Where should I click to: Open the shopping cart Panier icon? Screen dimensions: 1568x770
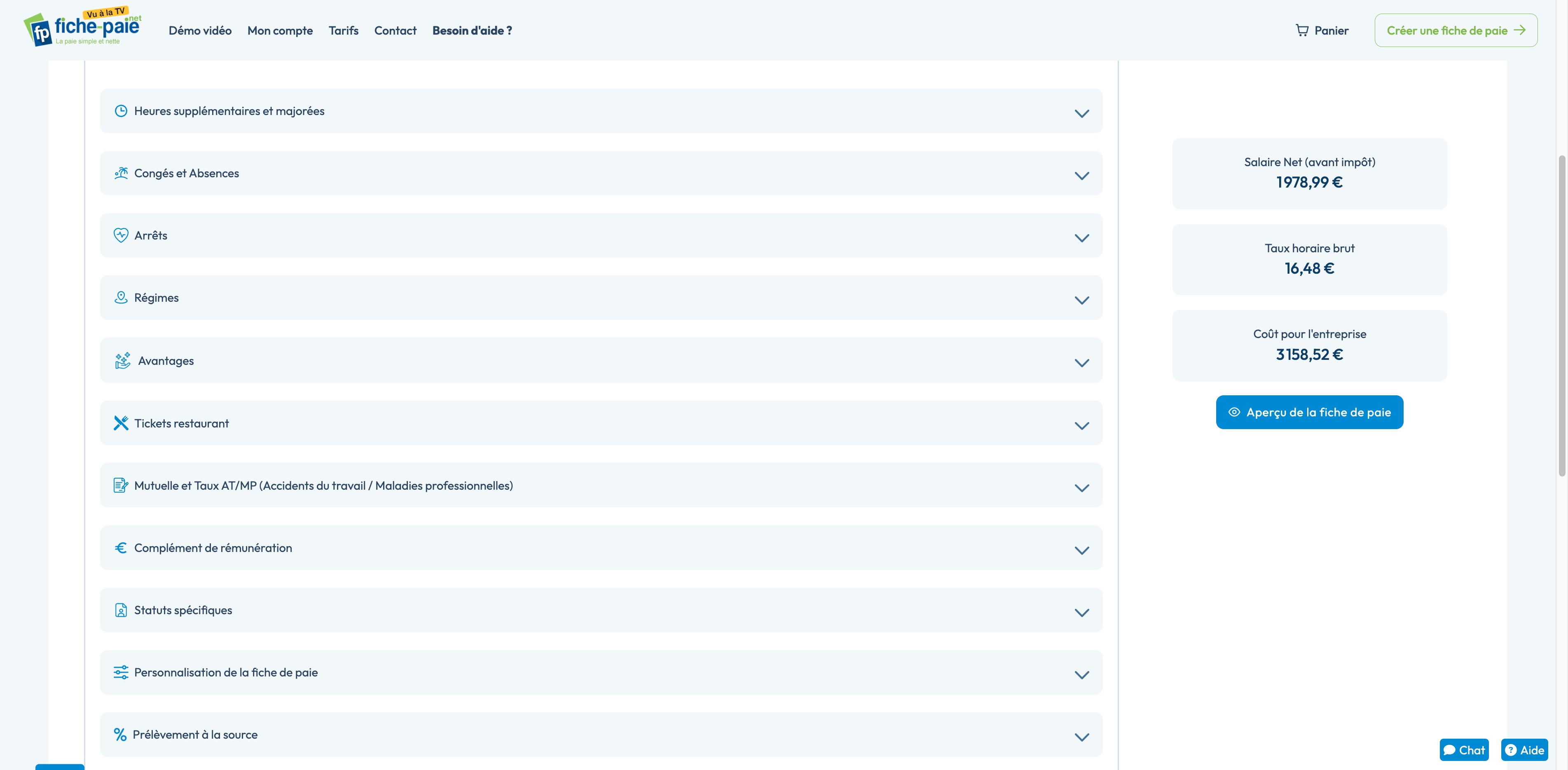coord(1302,31)
